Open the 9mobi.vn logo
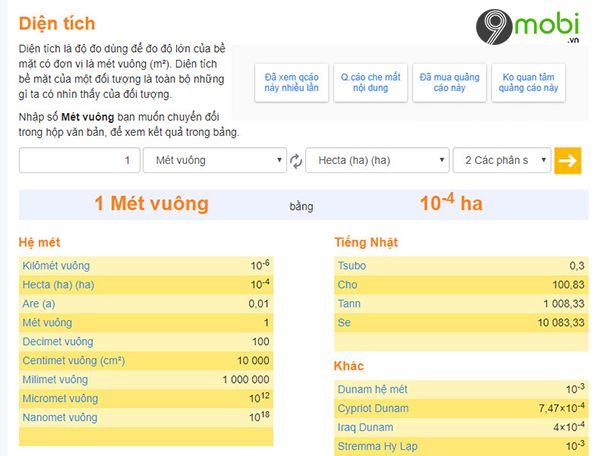This screenshot has height=456, width=600. coord(528,27)
